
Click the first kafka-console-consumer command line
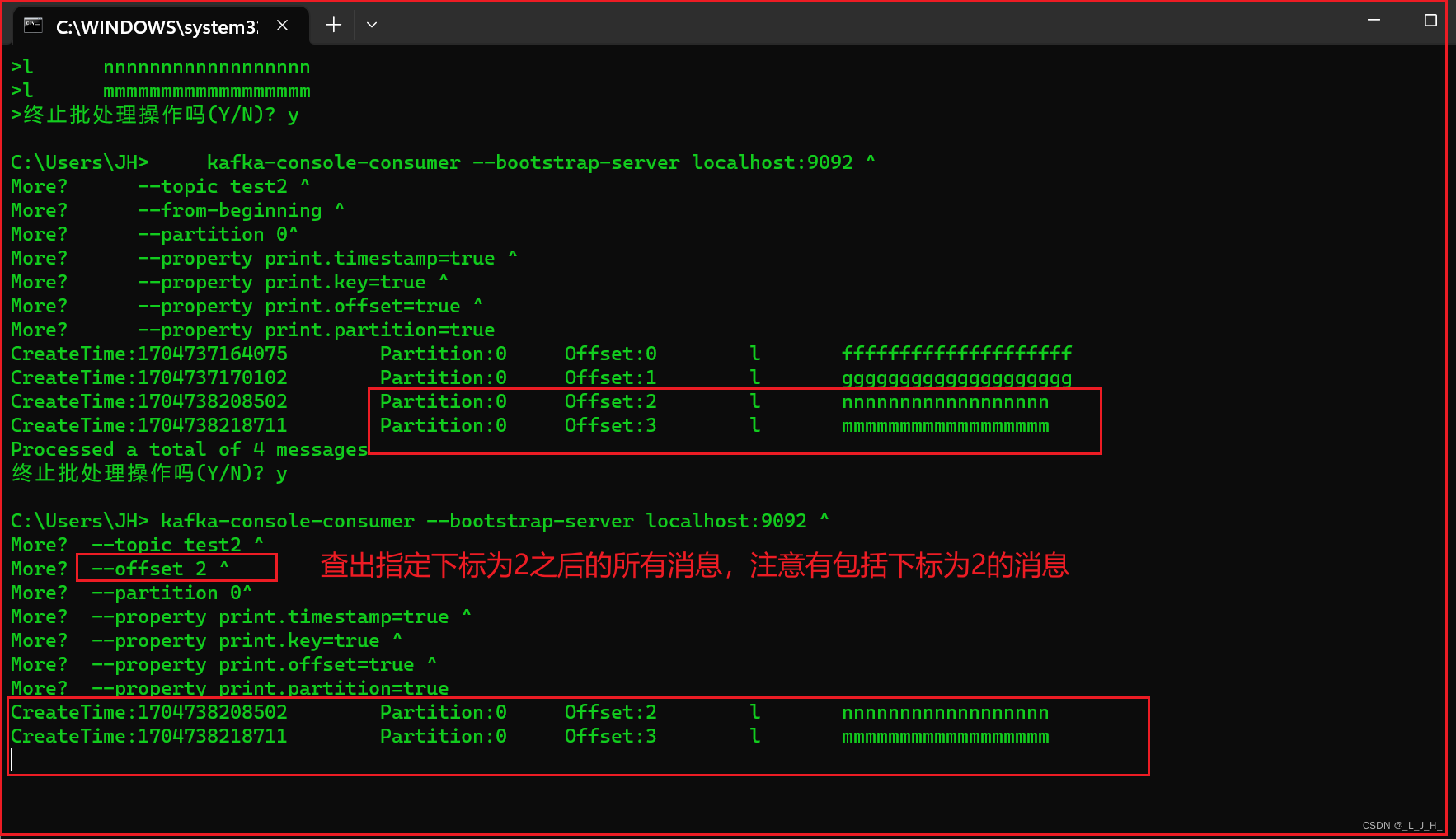(x=443, y=162)
